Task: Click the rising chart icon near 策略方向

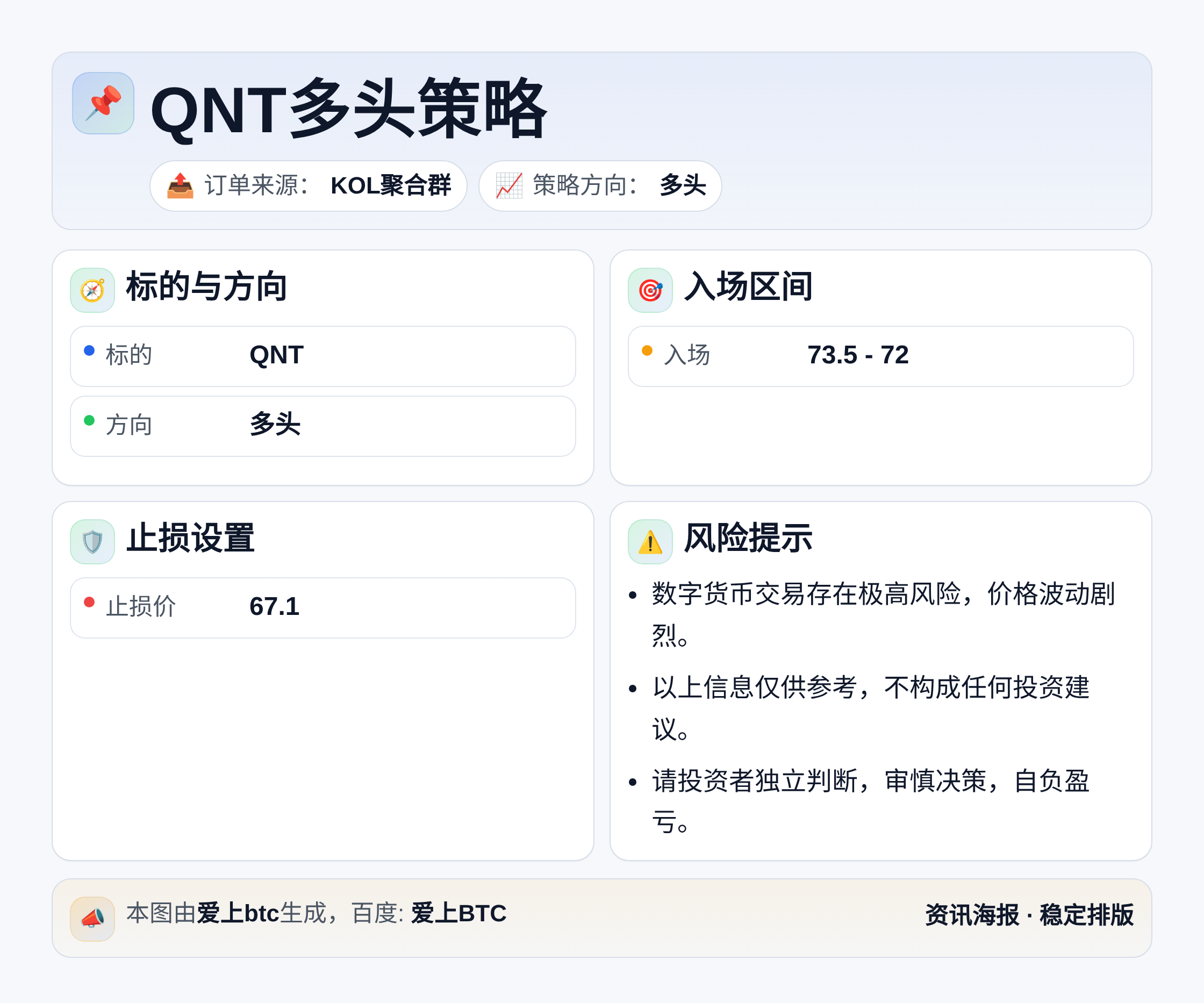Action: [x=509, y=186]
